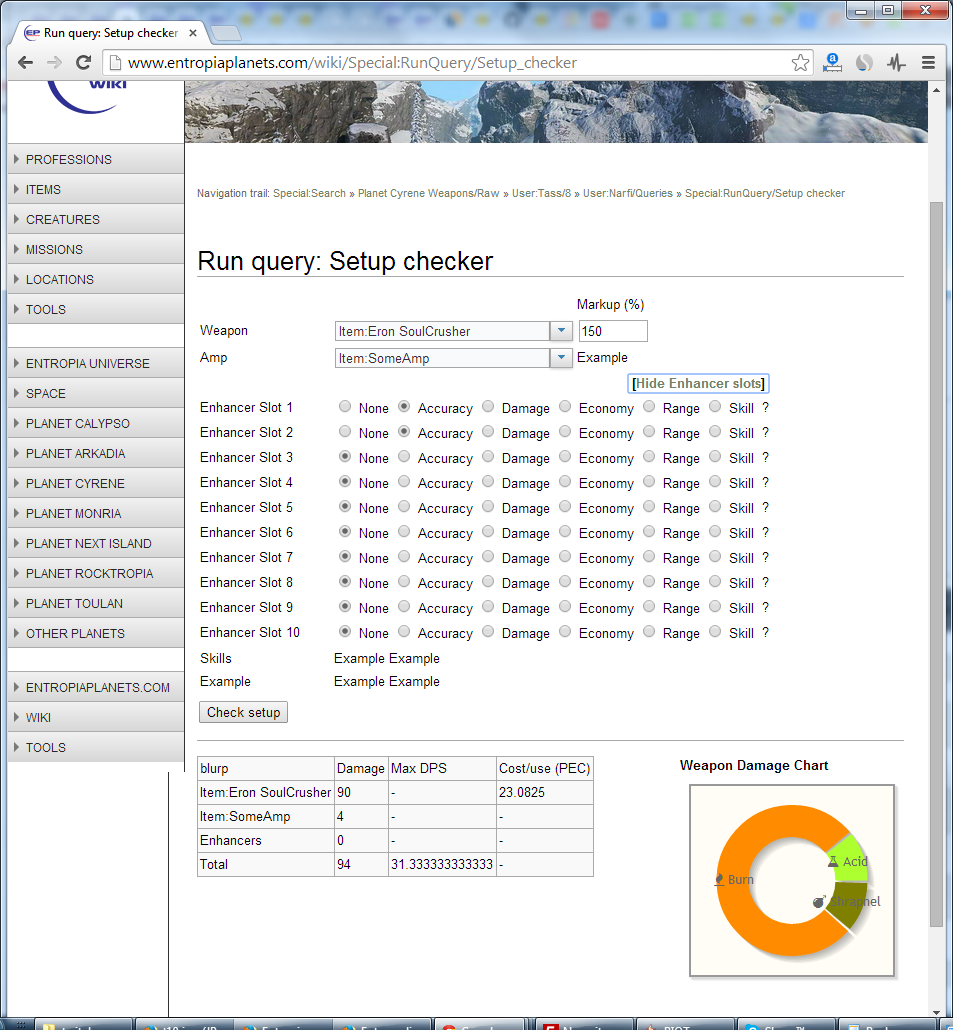Image resolution: width=953 pixels, height=1030 pixels.
Task: Click the flame icon beside Burn
Action: 718,880
